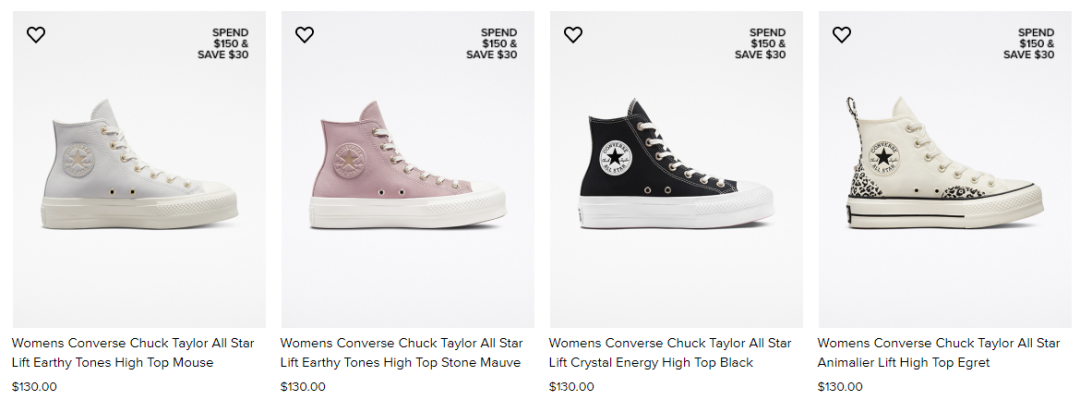
Task: View the pink Stone Mauve sneaker photo
Action: coord(408,169)
